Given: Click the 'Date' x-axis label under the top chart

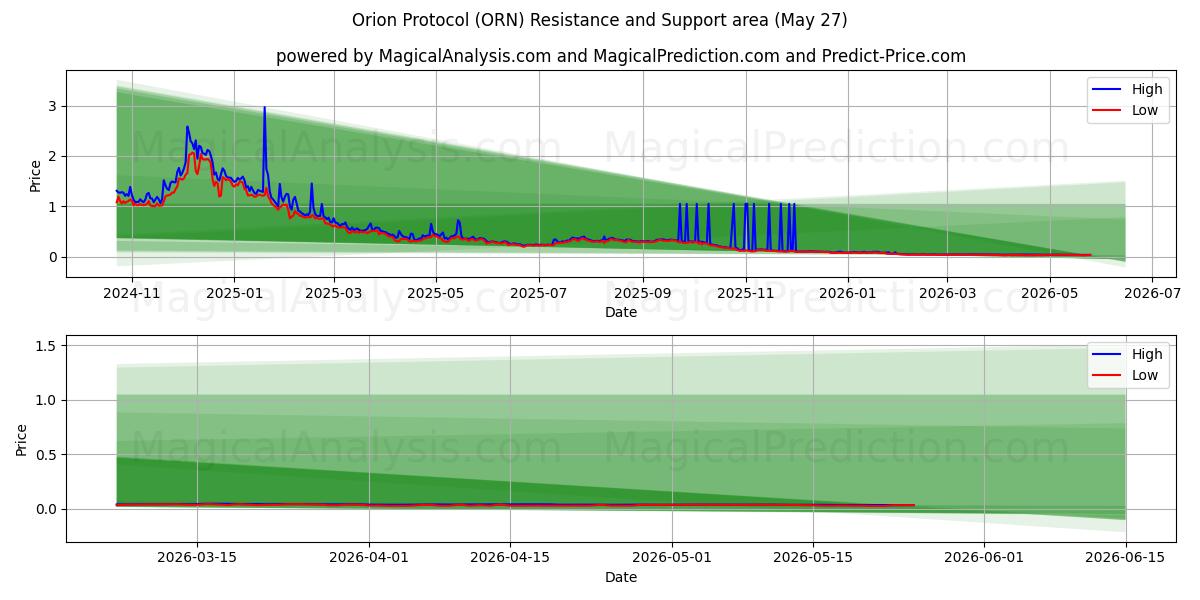Looking at the screenshot, I should pyautogui.click(x=621, y=313).
